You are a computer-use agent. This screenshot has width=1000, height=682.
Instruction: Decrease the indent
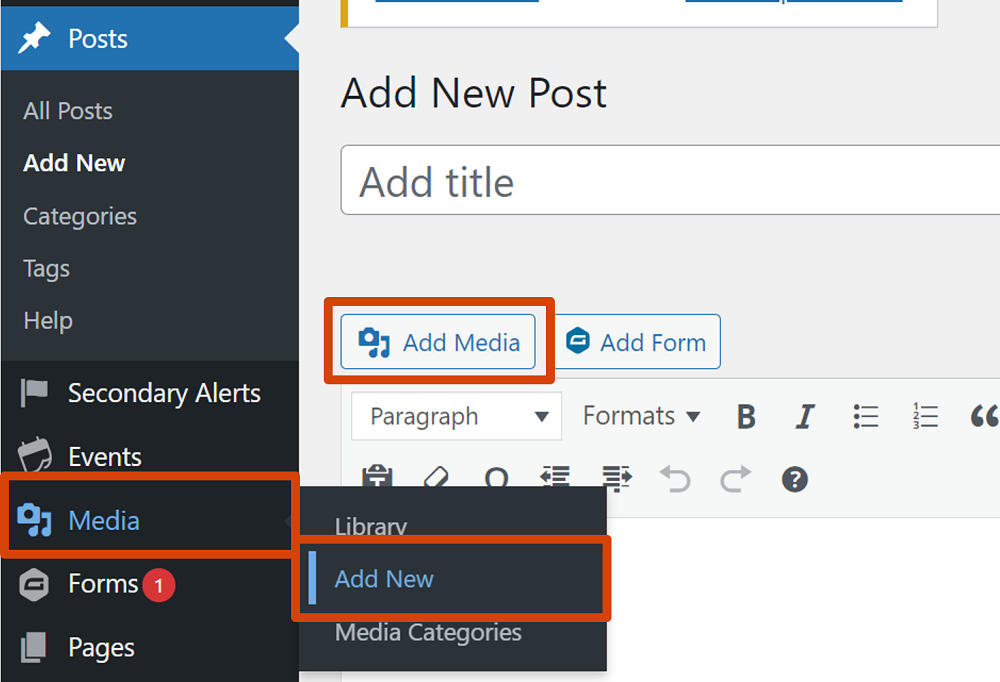click(555, 477)
